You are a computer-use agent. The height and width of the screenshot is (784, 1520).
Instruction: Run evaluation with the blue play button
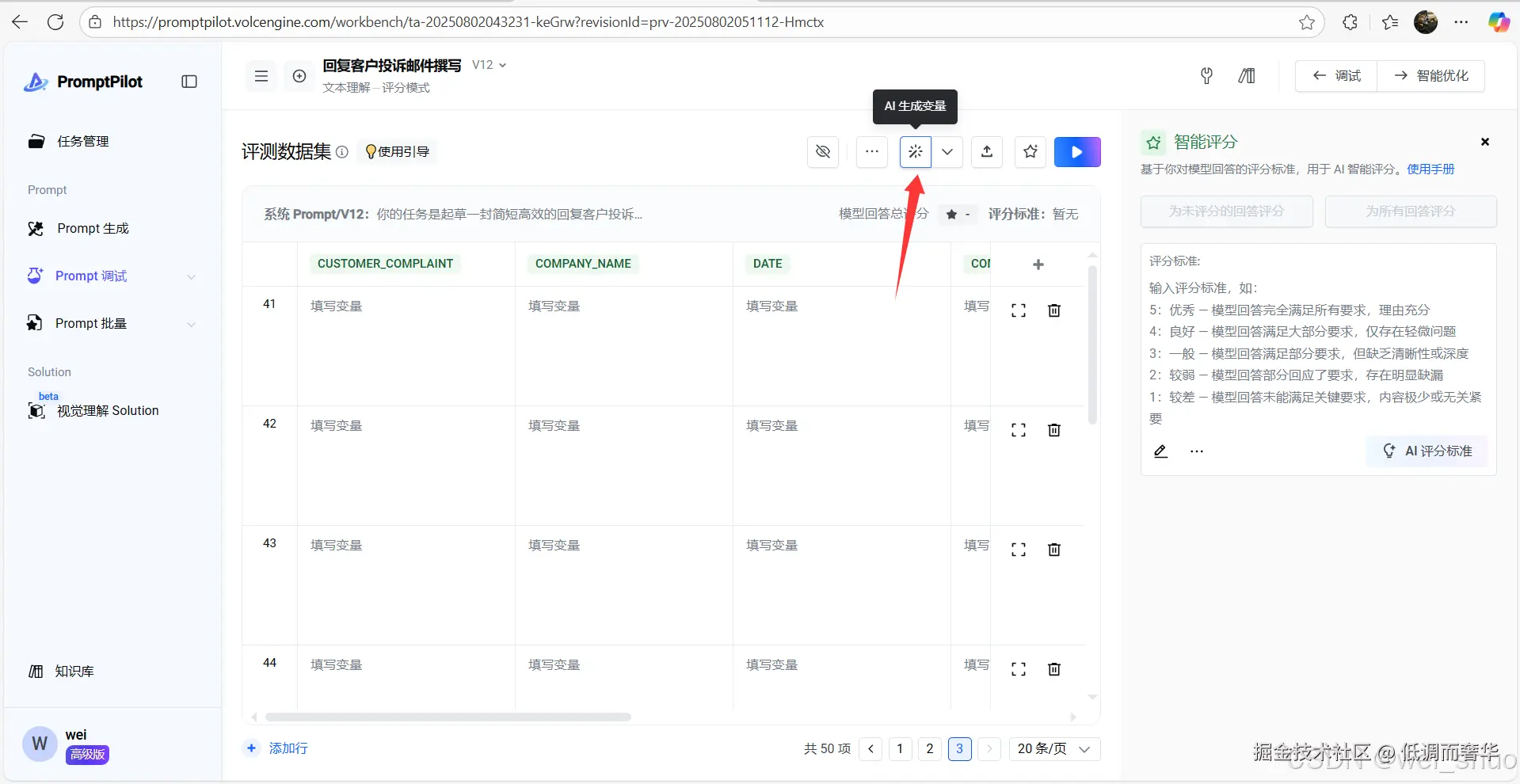[x=1077, y=152]
